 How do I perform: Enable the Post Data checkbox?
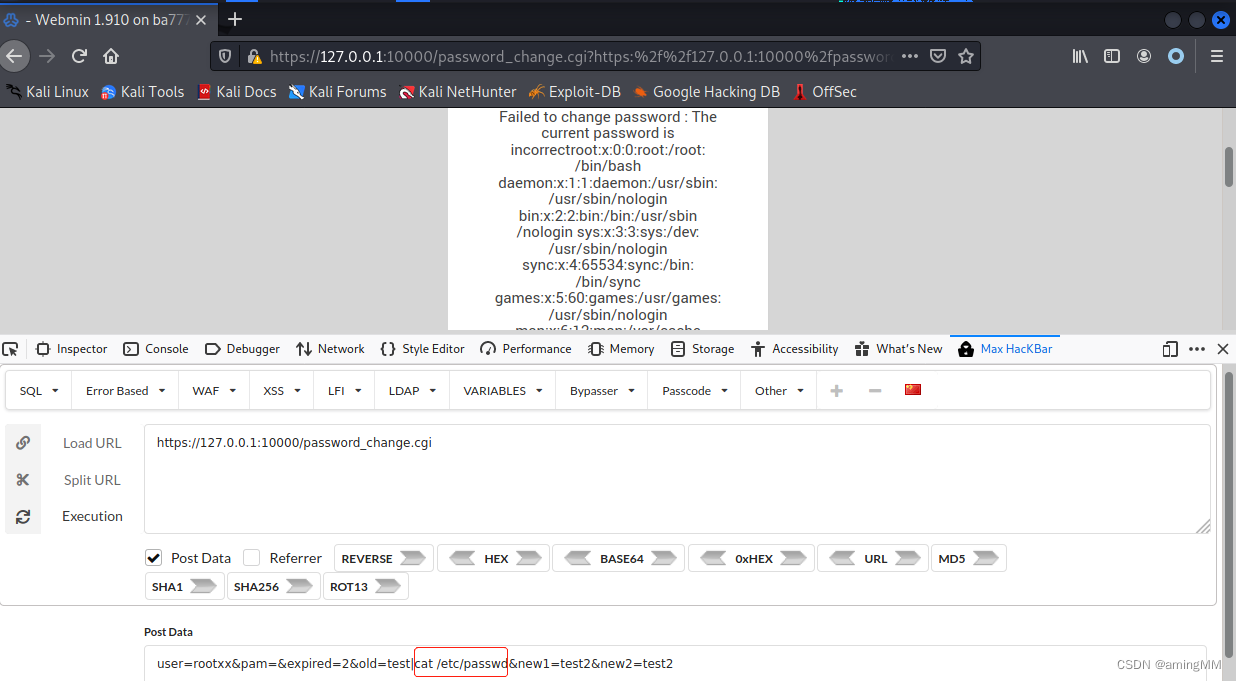point(154,558)
